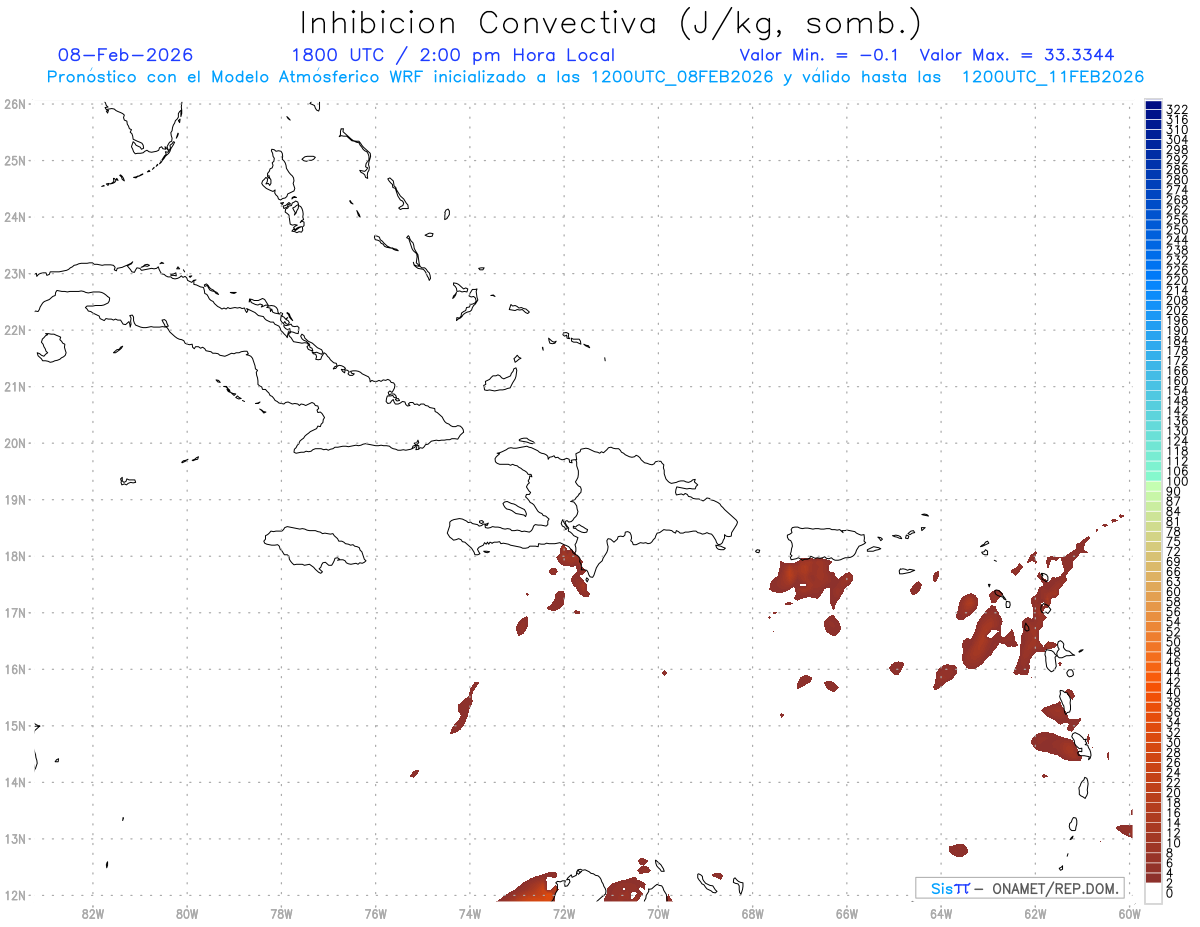Click the "Inhibicion Convectiva (J/kg, somb.)" title
1200x927 pixels.
coord(611,24)
